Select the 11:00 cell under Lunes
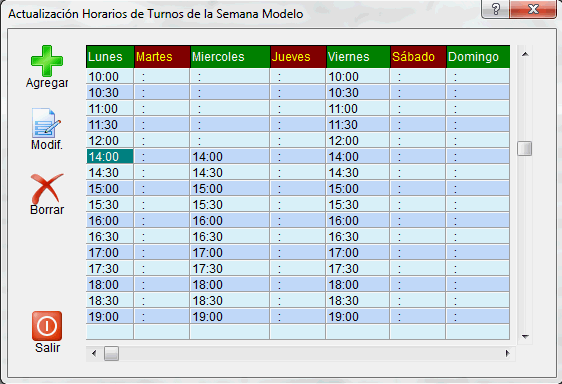 click(110, 109)
